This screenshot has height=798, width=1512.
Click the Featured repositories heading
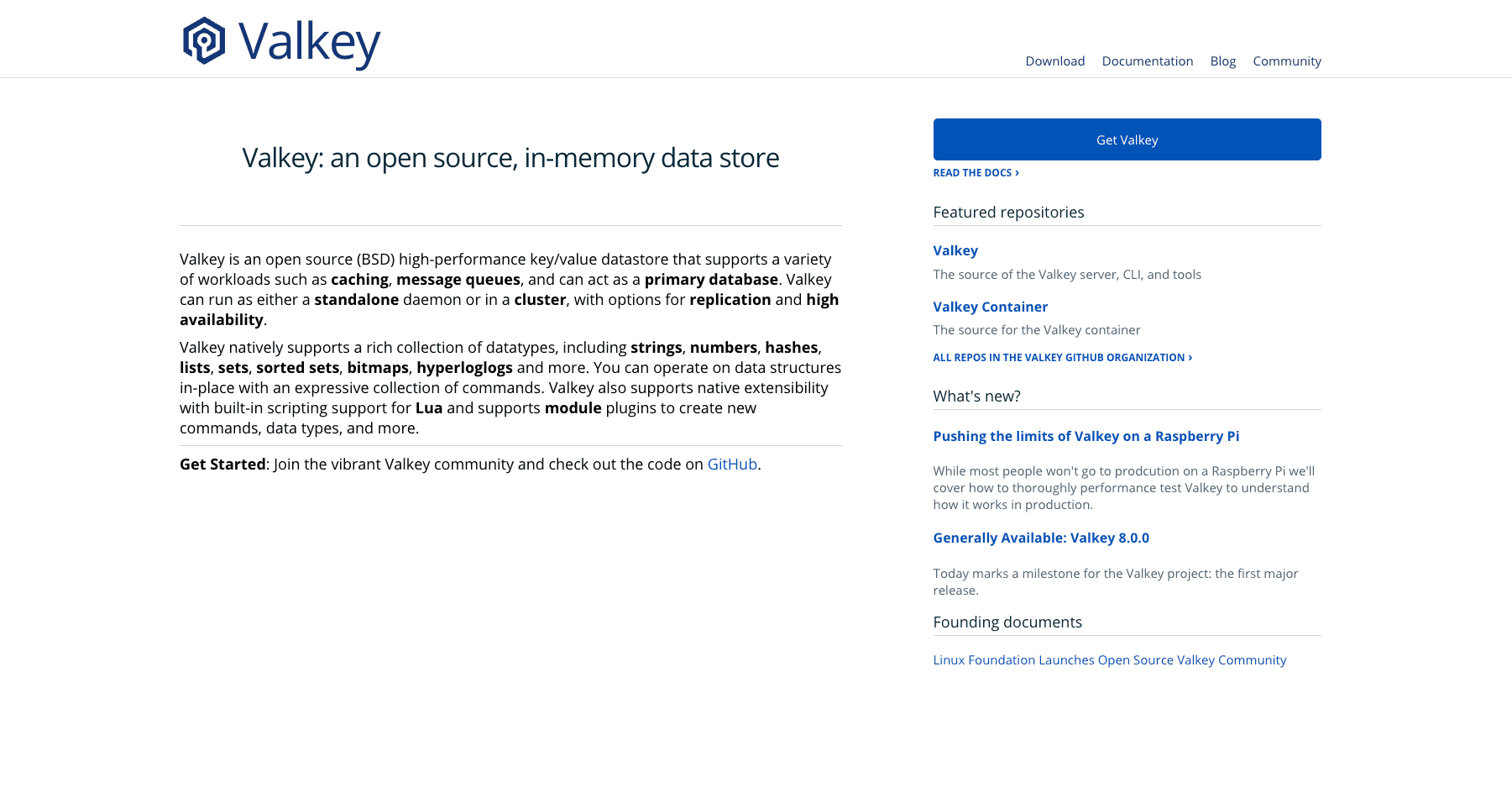pos(1008,213)
